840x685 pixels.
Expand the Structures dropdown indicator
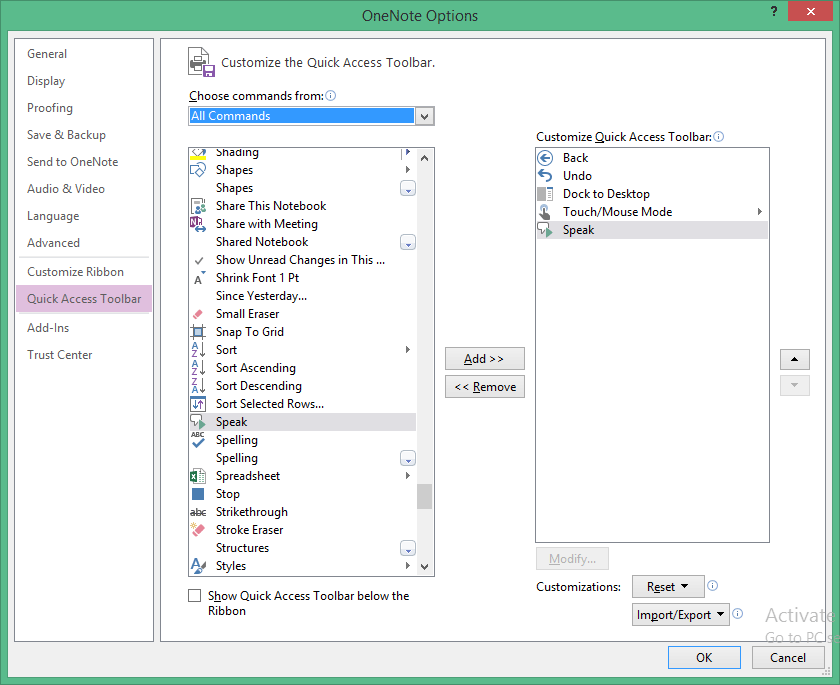coord(408,548)
